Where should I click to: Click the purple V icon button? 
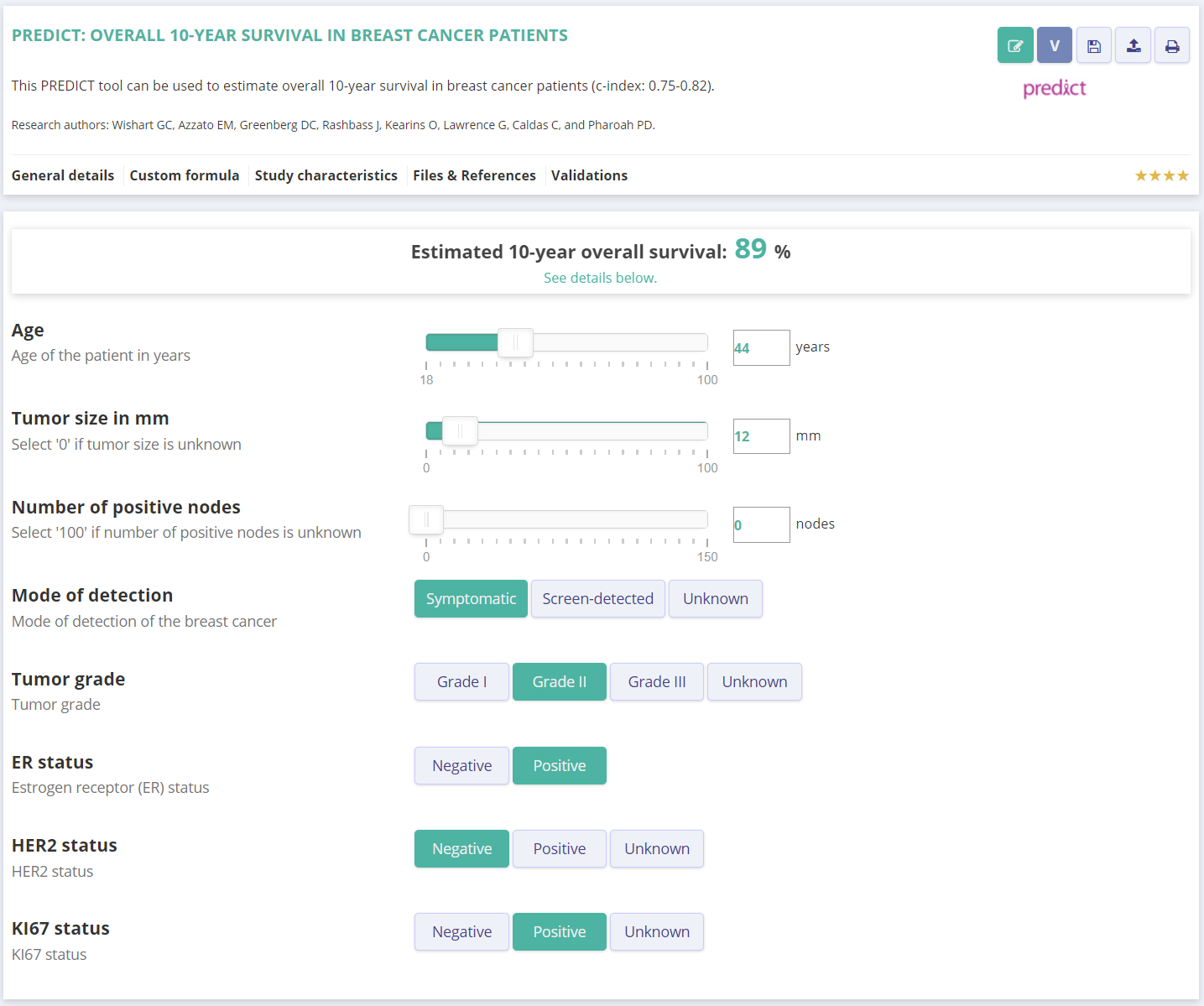[x=1054, y=45]
